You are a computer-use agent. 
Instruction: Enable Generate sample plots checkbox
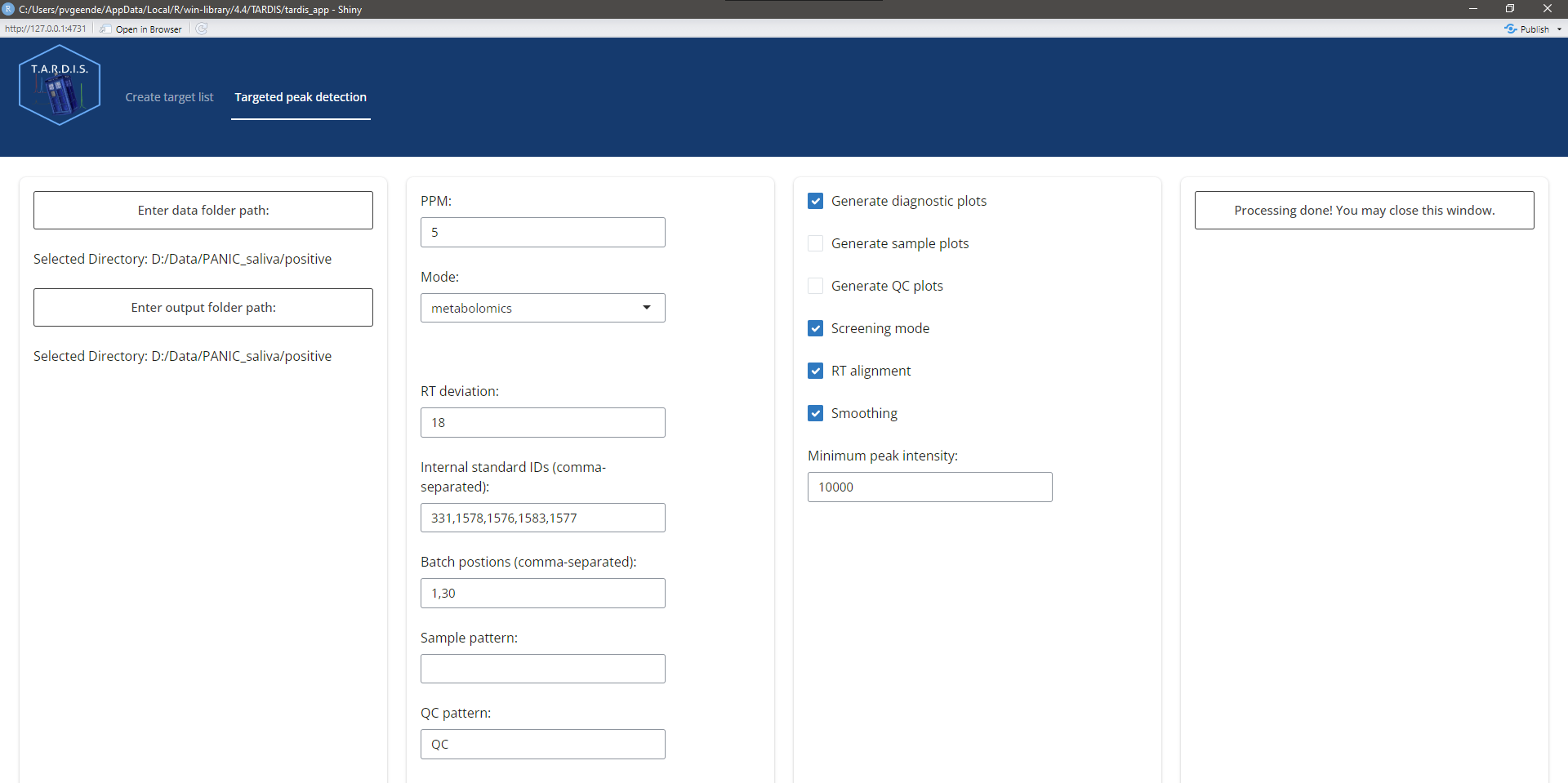(x=815, y=243)
